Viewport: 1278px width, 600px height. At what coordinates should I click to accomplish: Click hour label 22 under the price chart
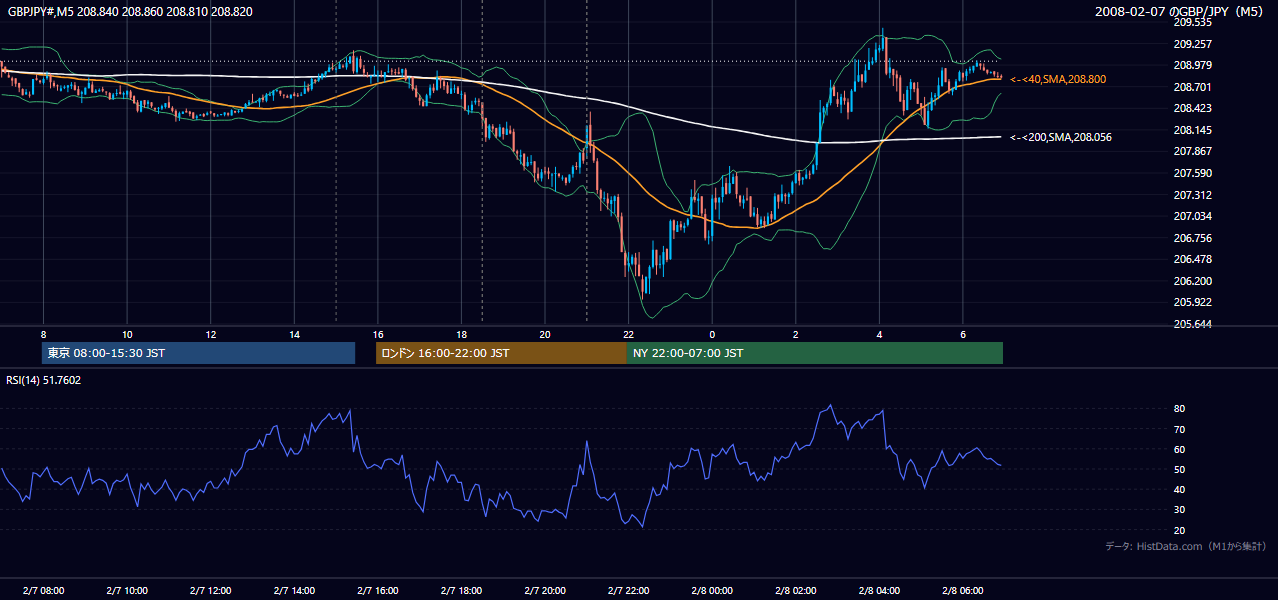click(x=628, y=334)
